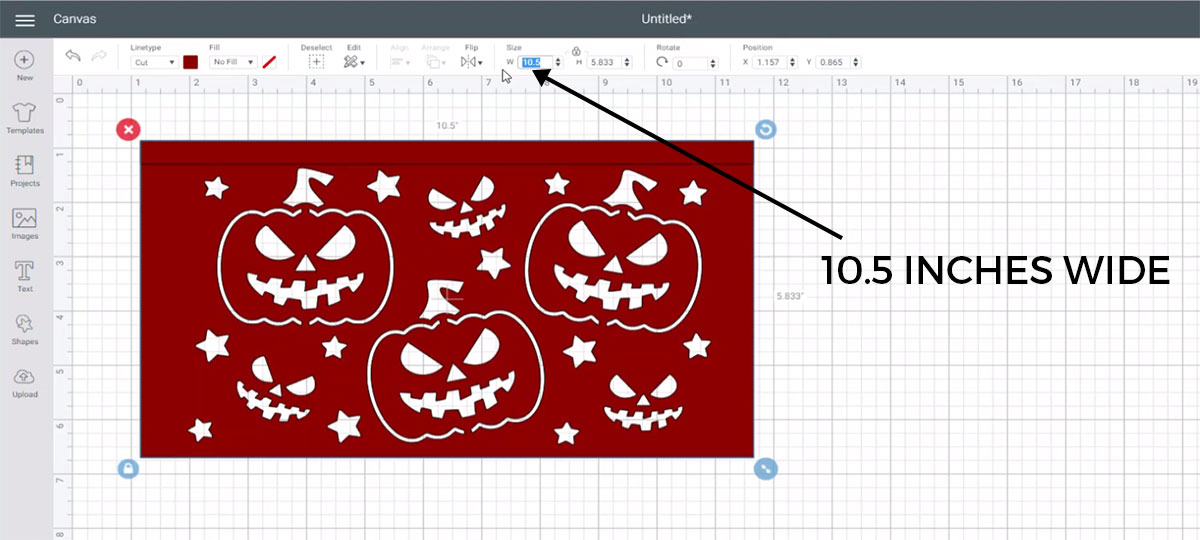Open the Templates panel

coord(25,118)
